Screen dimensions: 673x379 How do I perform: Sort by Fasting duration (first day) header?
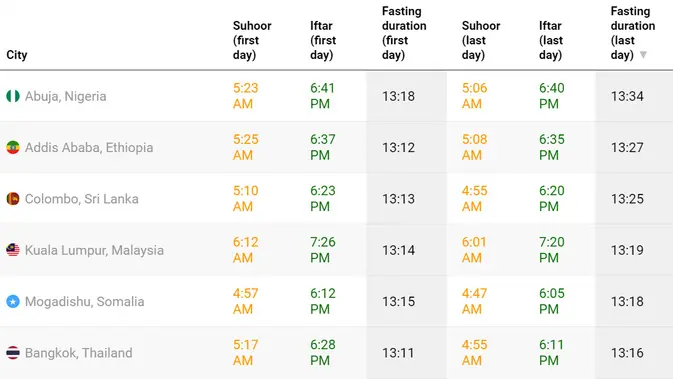click(x=404, y=33)
